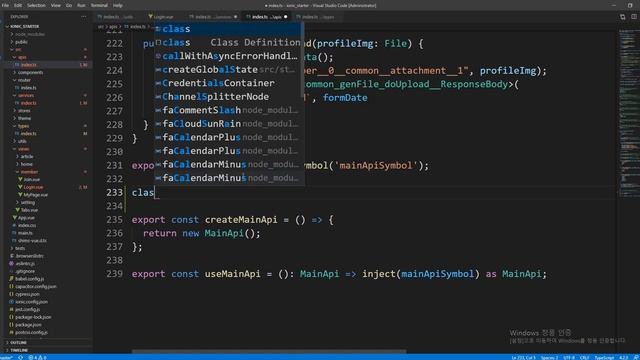640x360 pixels.
Task: Collapse the types folder
Action: (23, 126)
